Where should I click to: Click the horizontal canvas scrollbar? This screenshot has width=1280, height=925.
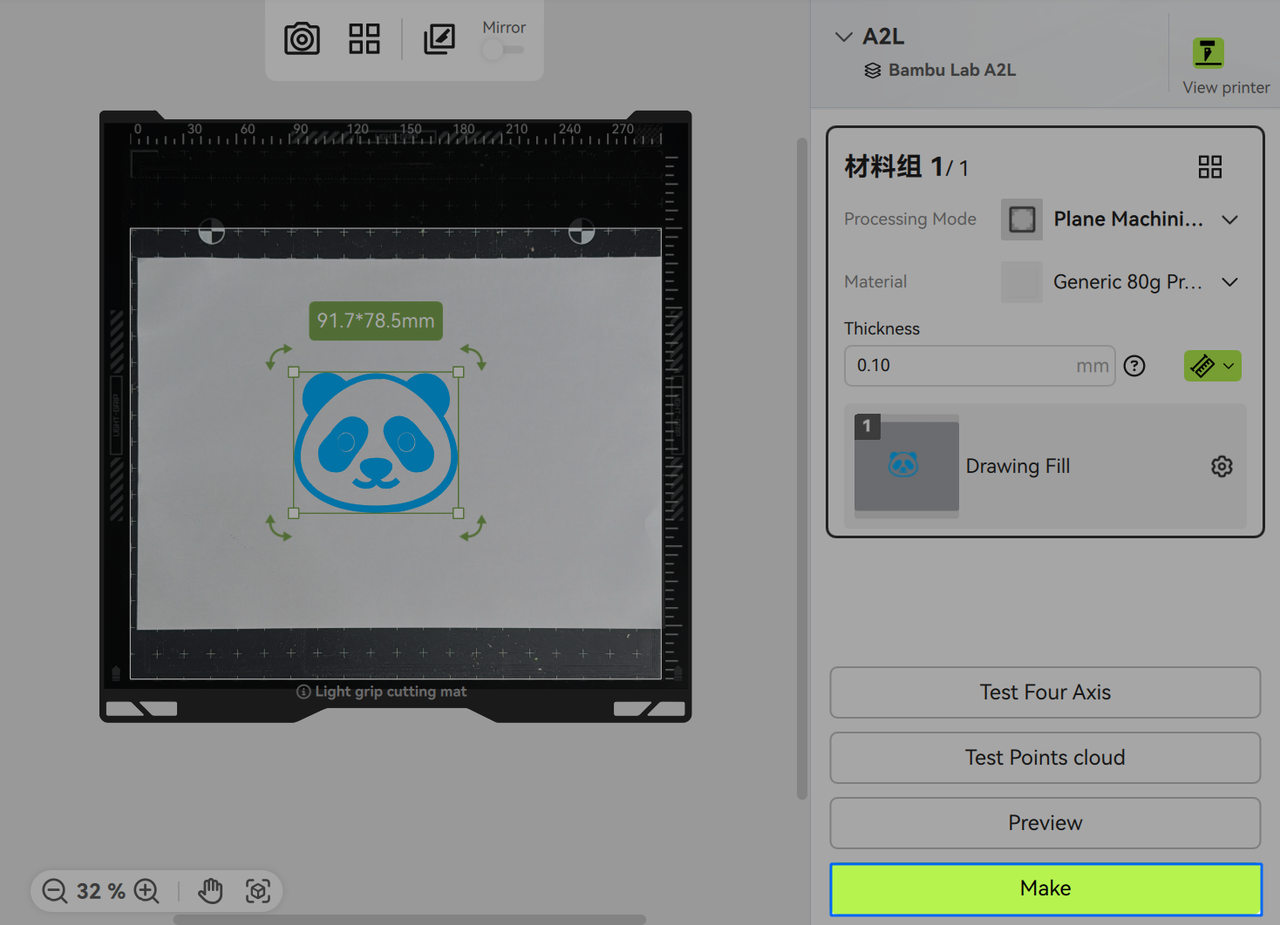point(410,919)
